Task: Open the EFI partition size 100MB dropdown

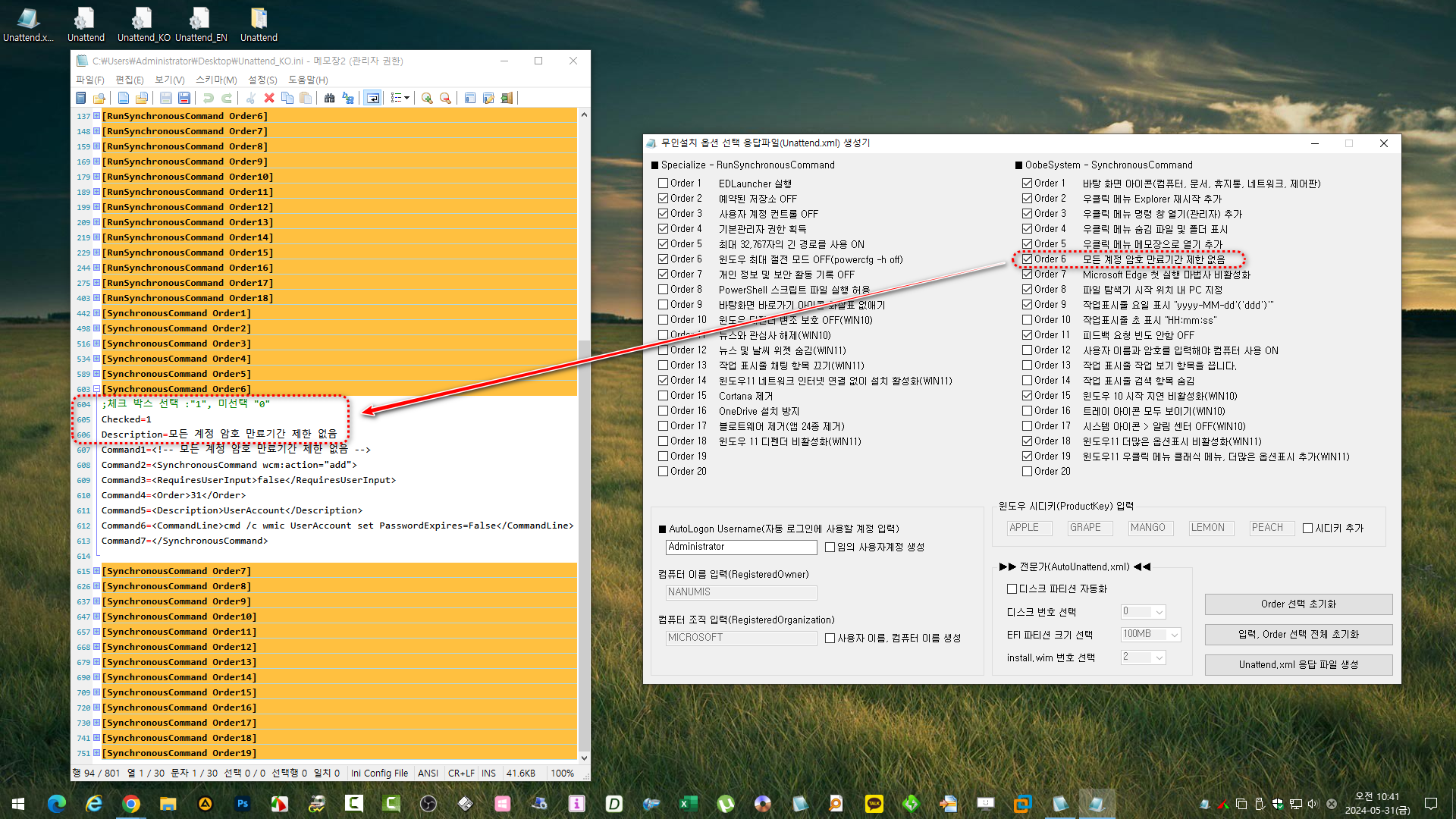Action: point(1150,634)
